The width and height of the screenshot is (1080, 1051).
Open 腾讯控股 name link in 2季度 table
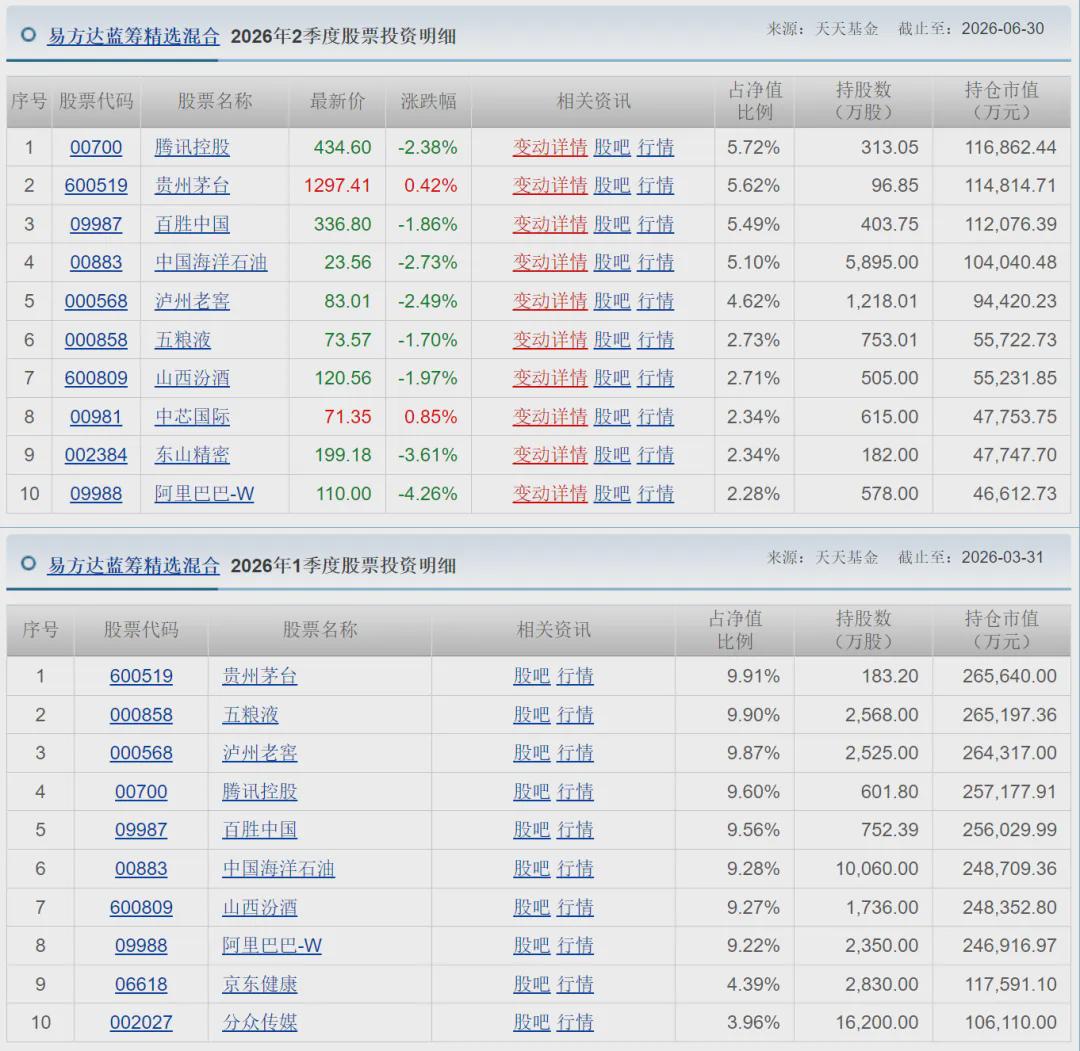(x=192, y=147)
